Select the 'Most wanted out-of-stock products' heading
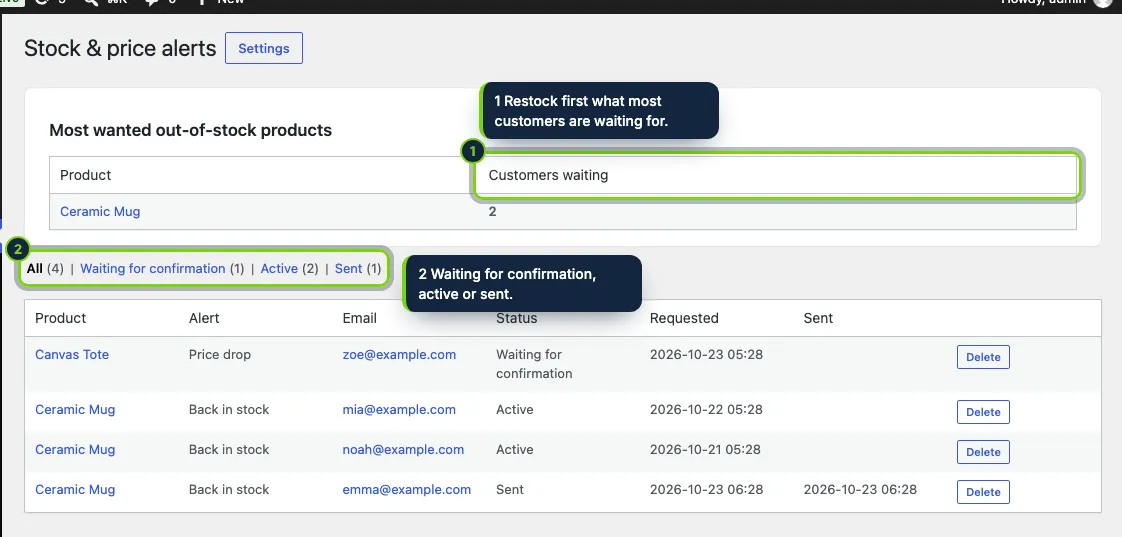 pyautogui.click(x=190, y=130)
